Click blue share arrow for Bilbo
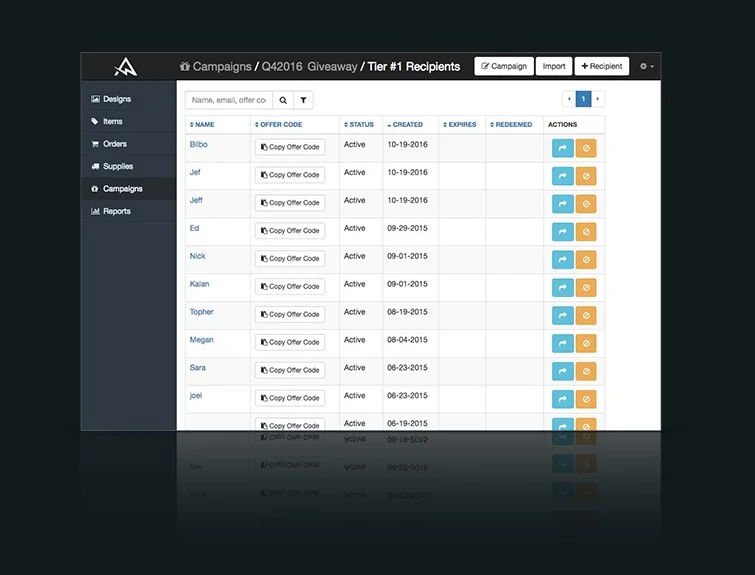Viewport: 755px width, 575px height. [562, 148]
